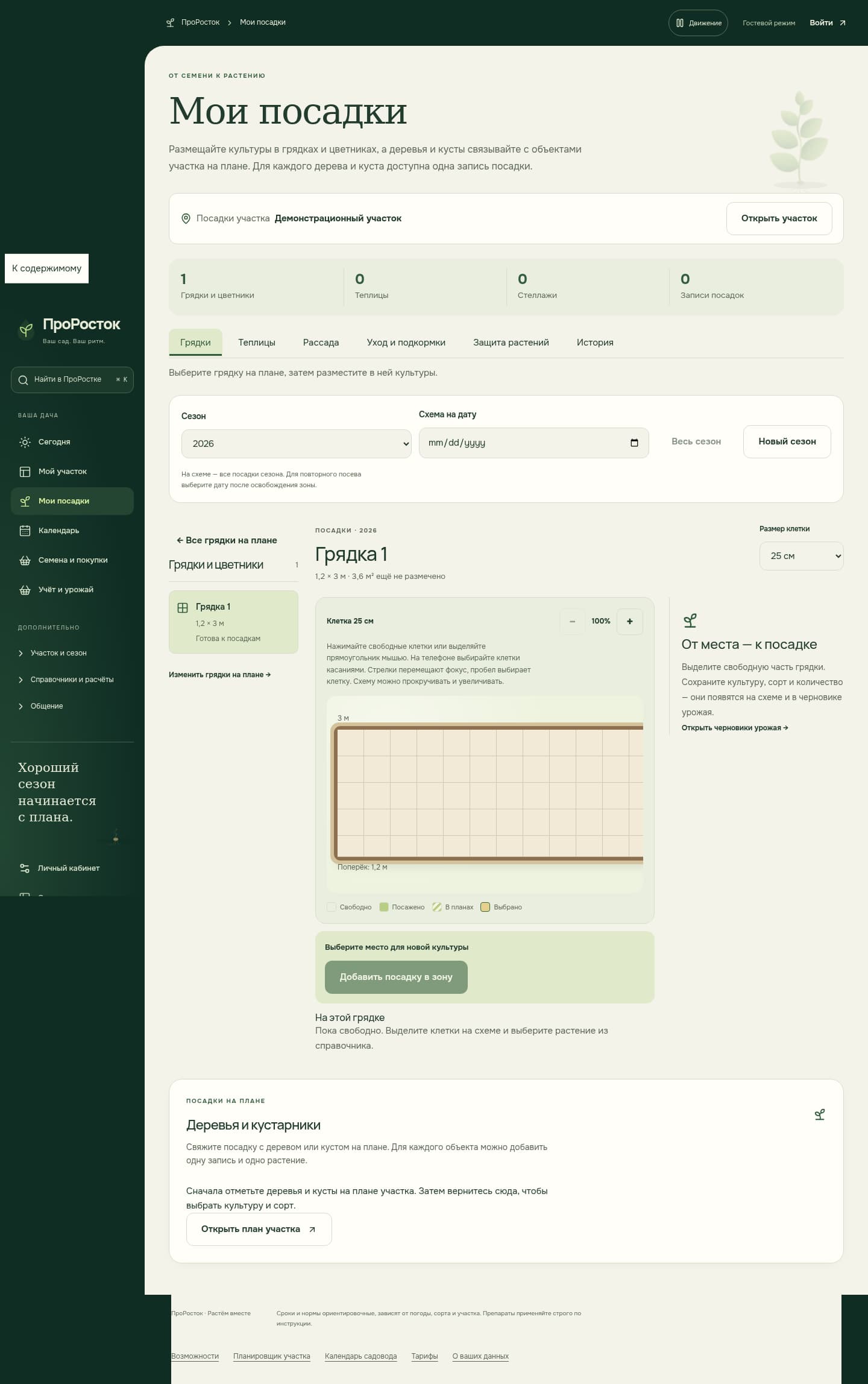The height and width of the screenshot is (1384, 868).
Task: Click the Новый сезон button
Action: [x=787, y=441]
